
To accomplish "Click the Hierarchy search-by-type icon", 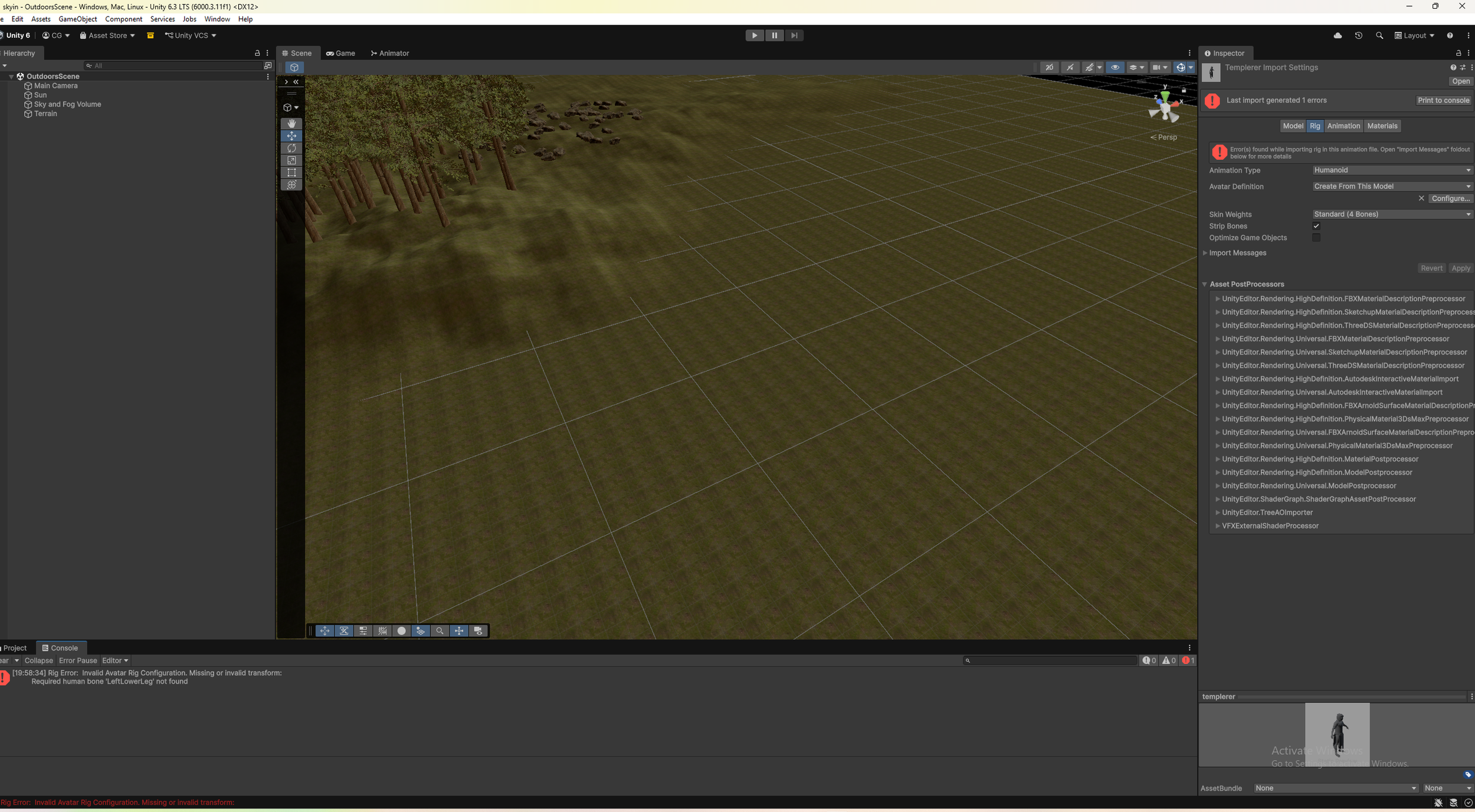I will pyautogui.click(x=268, y=65).
